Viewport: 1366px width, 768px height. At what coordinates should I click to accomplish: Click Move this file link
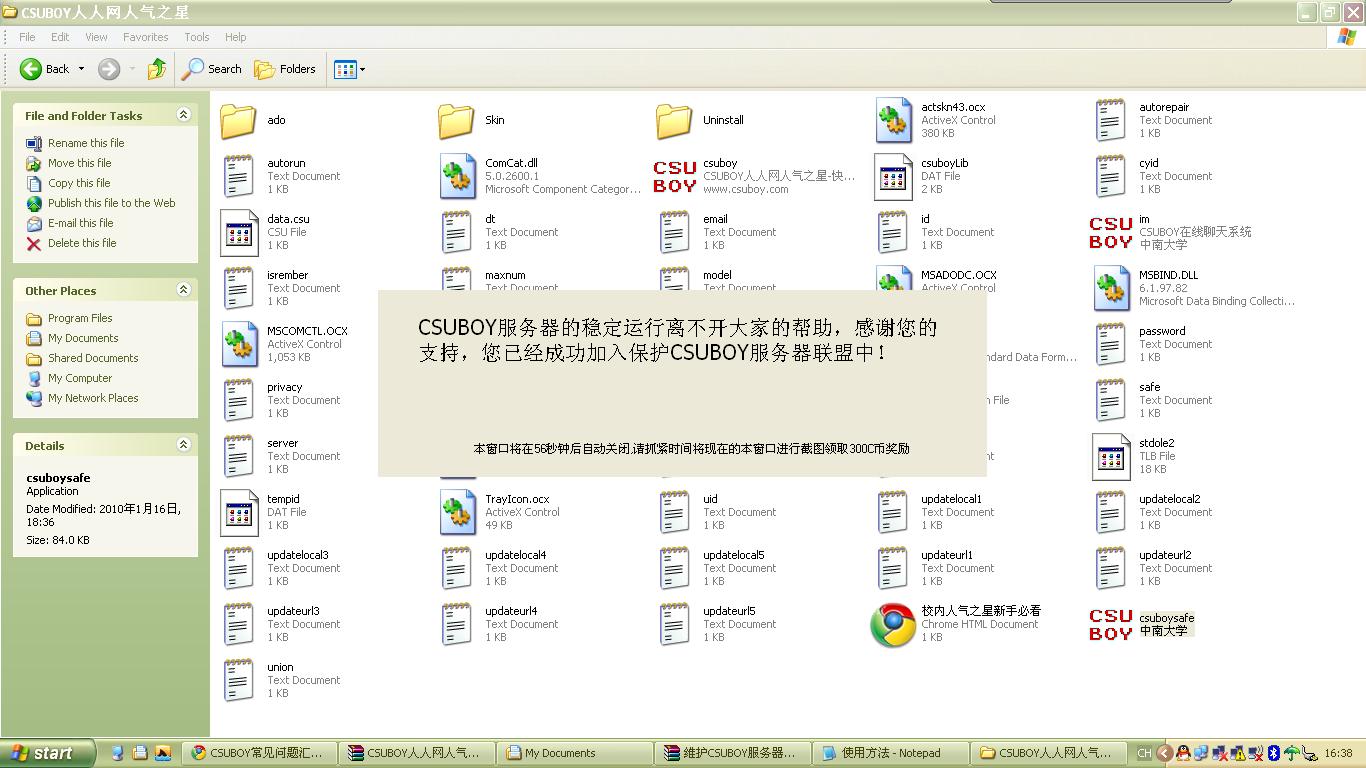tap(80, 163)
